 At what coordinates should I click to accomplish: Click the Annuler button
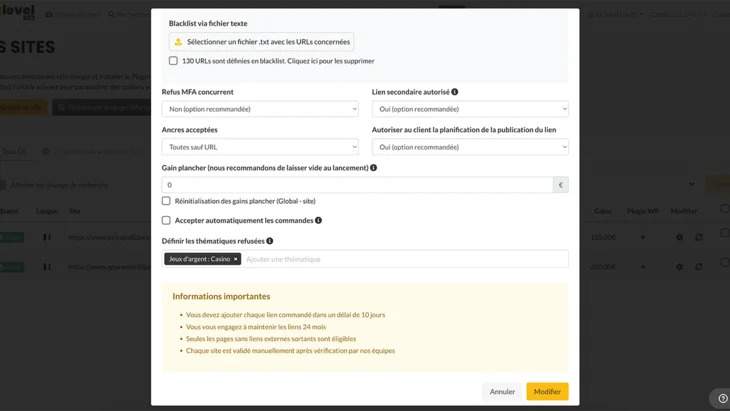pyautogui.click(x=502, y=391)
